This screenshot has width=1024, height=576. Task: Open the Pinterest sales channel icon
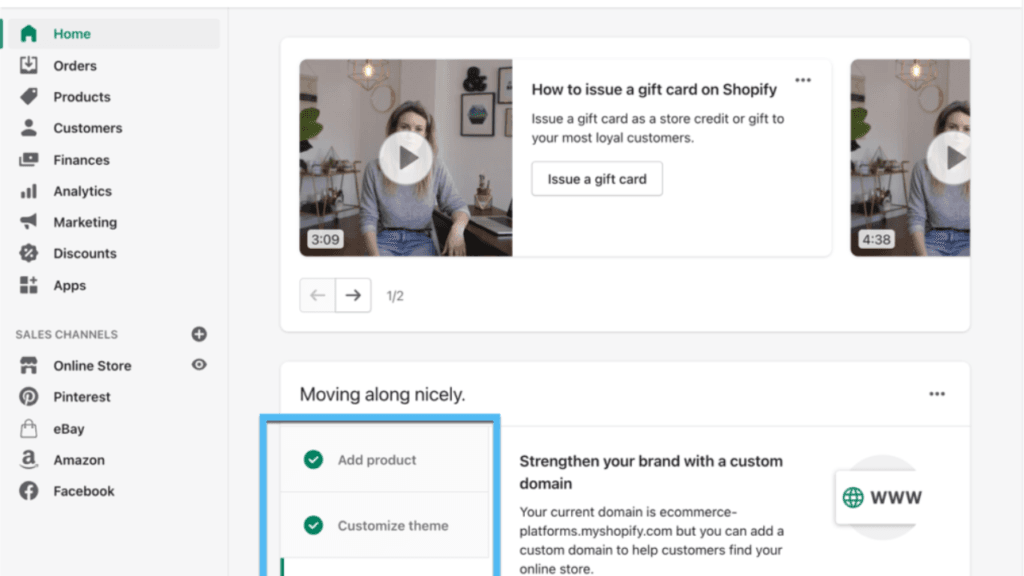tap(28, 396)
